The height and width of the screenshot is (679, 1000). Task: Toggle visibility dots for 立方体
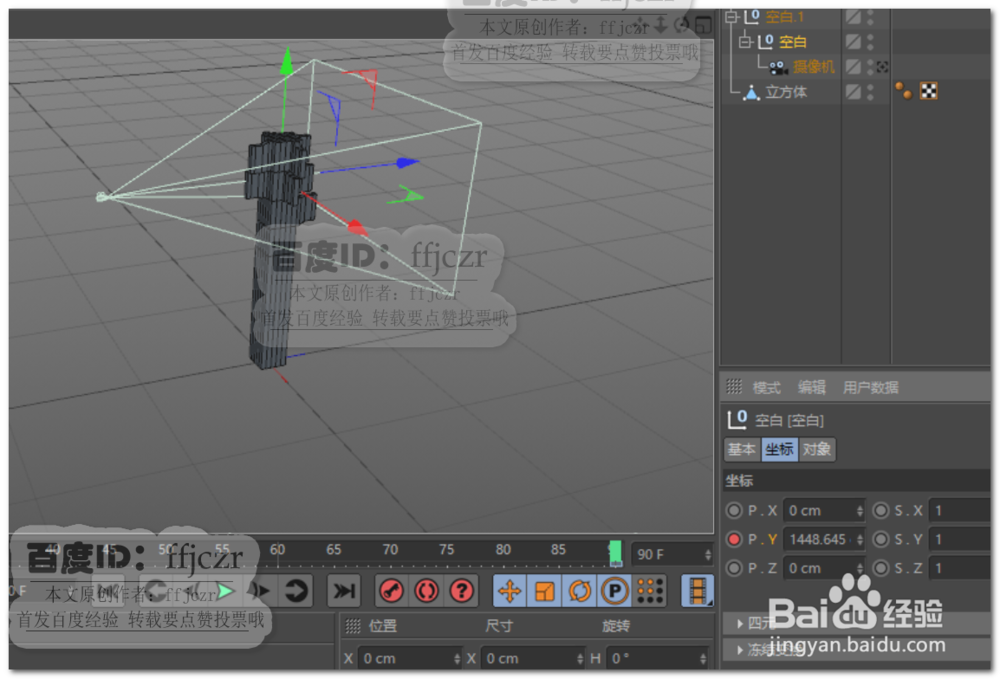click(871, 92)
